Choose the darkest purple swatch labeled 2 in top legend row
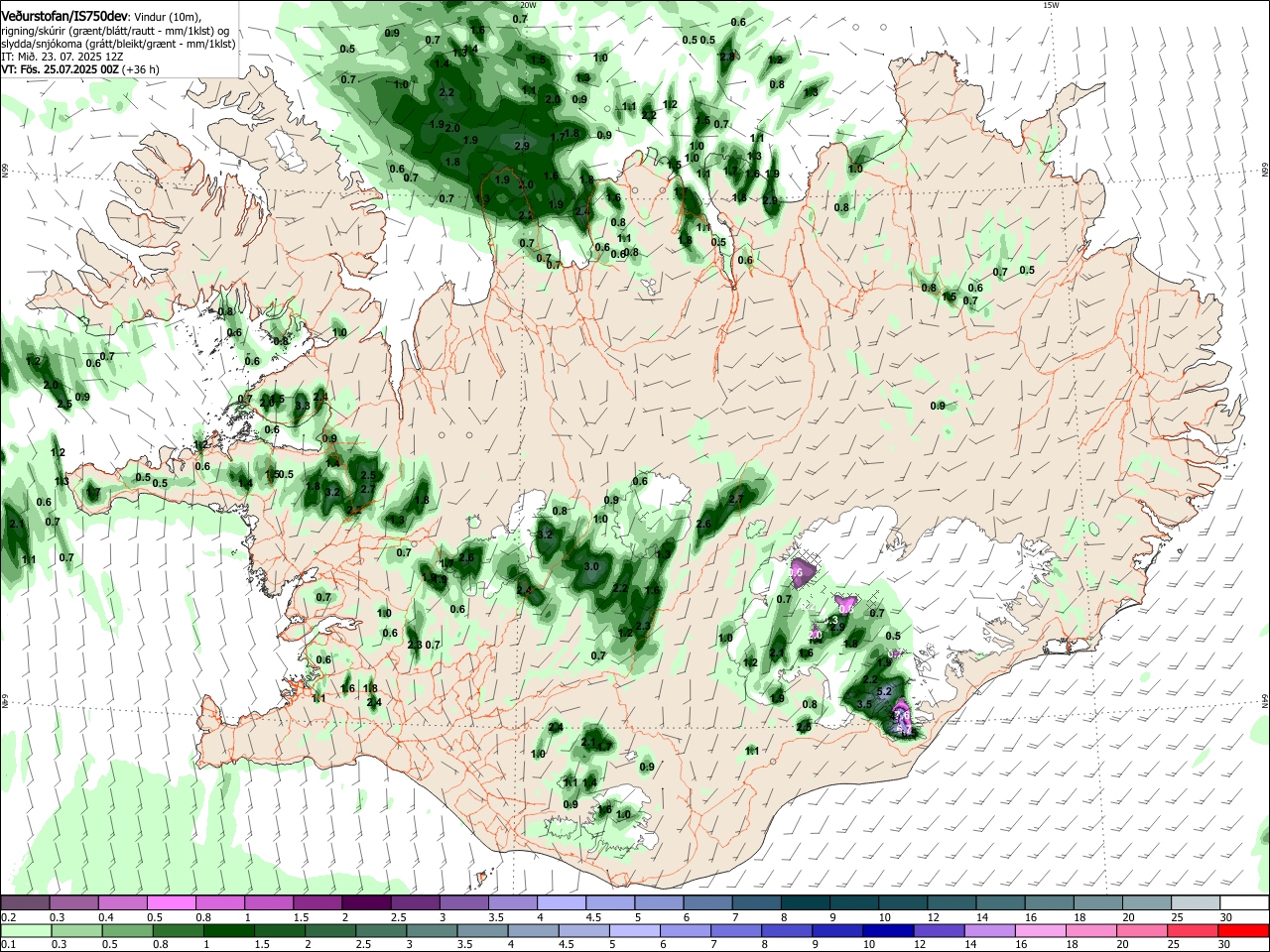This screenshot has width=1270, height=952. pyautogui.click(x=366, y=903)
